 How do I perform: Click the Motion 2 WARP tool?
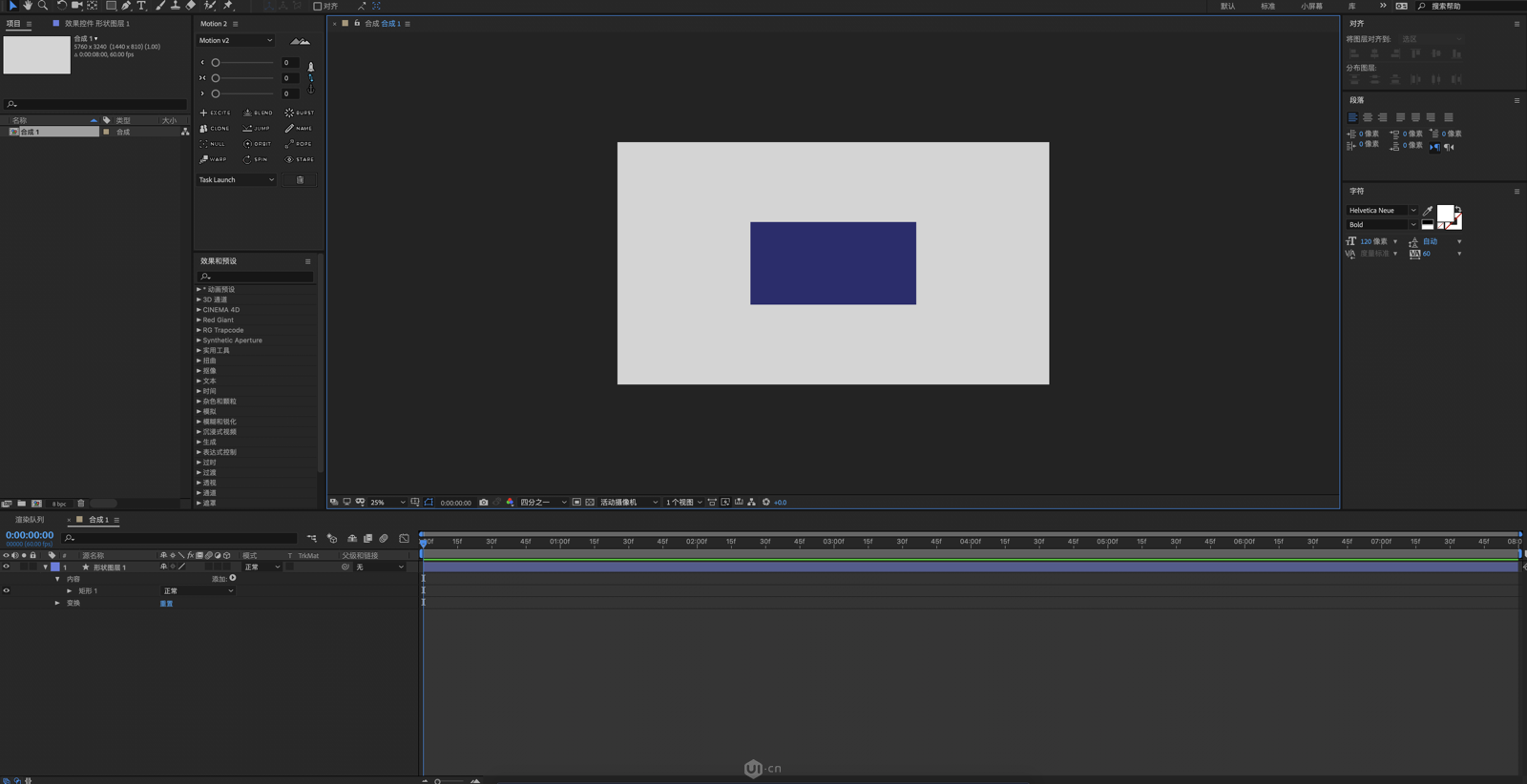(214, 159)
